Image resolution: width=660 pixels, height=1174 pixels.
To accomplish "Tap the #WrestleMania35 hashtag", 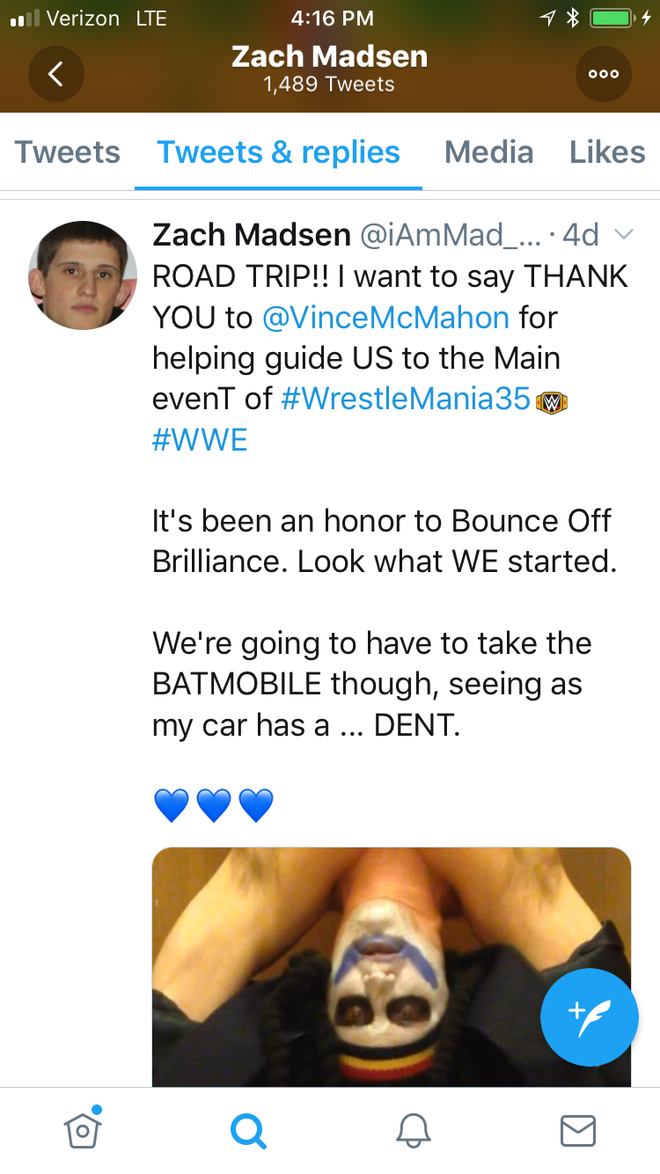I will (x=405, y=399).
